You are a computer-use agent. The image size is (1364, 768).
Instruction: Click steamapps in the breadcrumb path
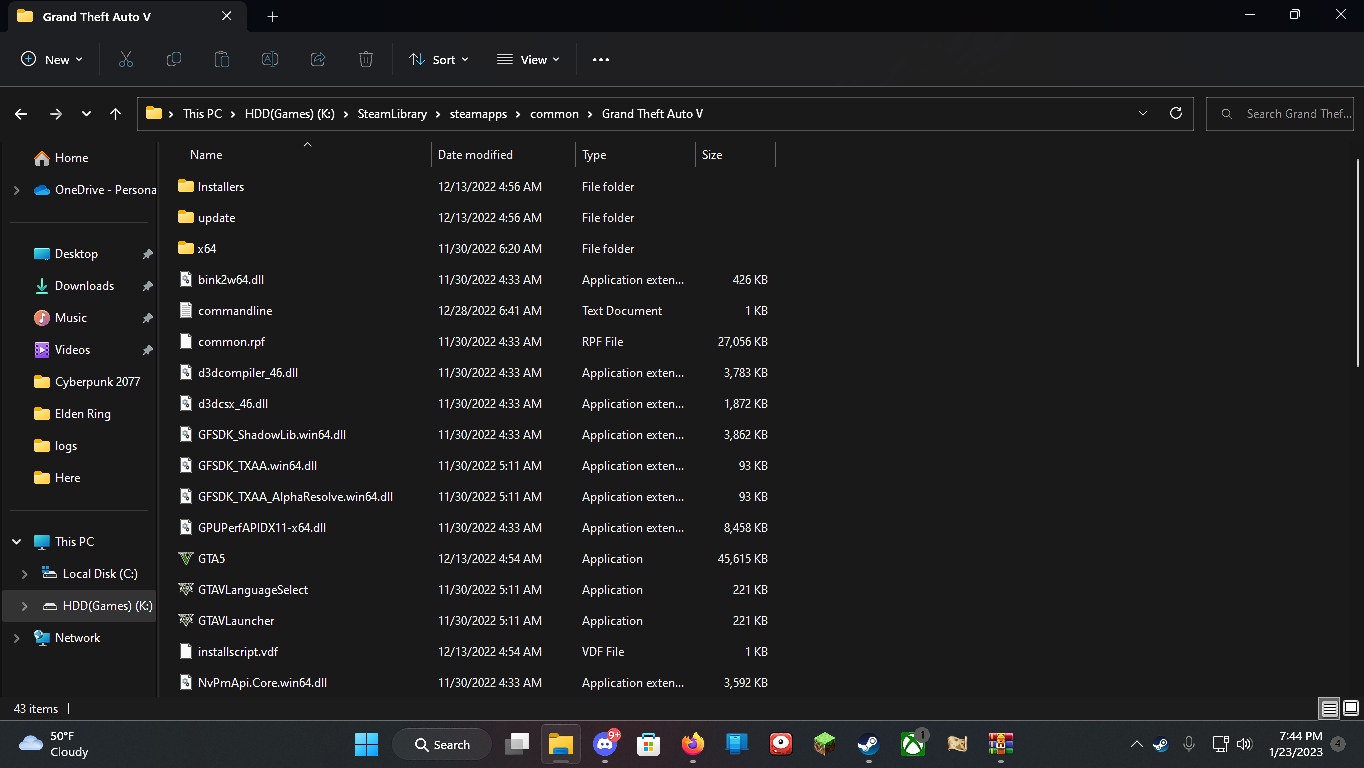pyautogui.click(x=479, y=114)
